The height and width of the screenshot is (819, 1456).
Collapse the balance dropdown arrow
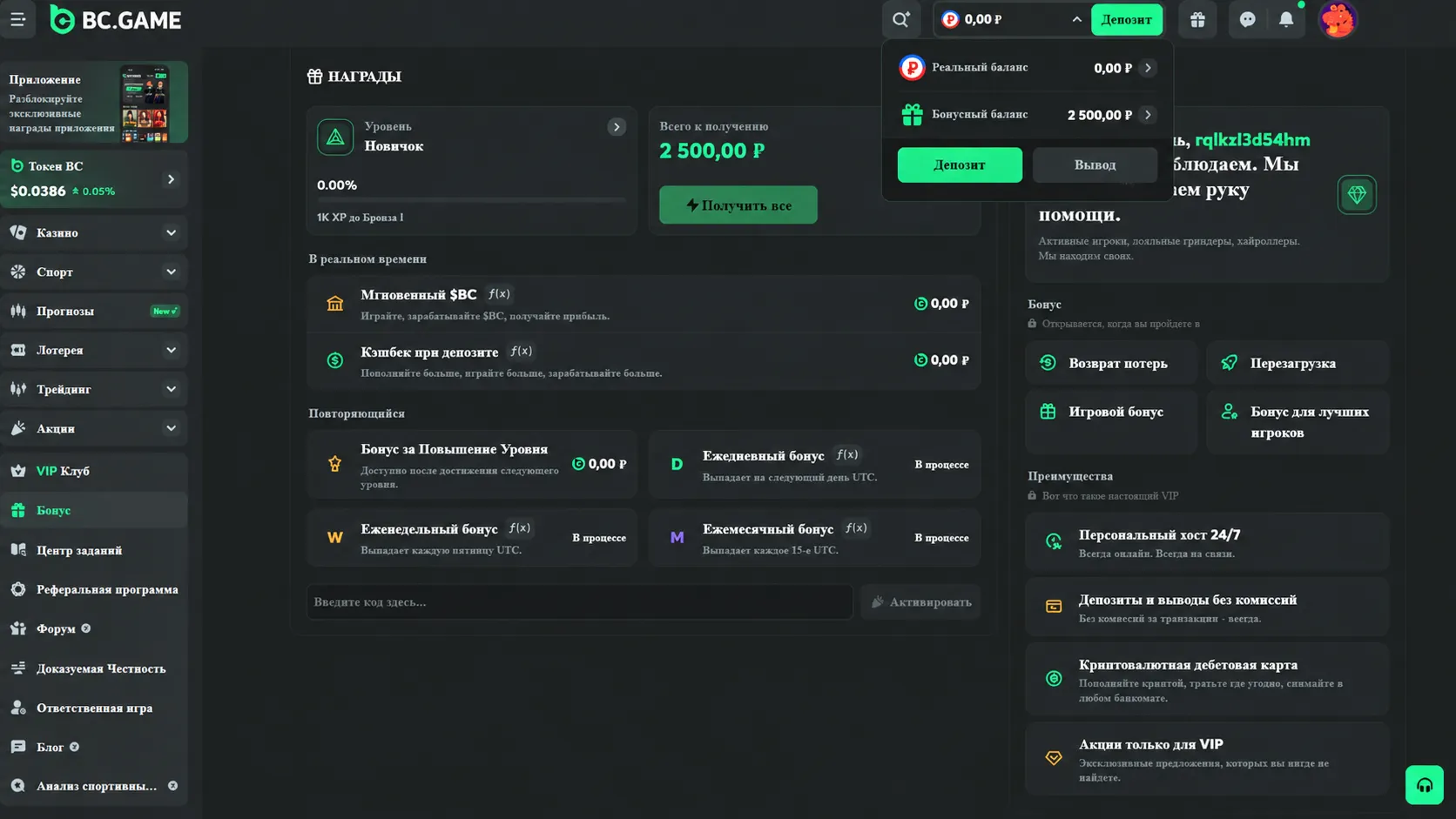coord(1076,19)
